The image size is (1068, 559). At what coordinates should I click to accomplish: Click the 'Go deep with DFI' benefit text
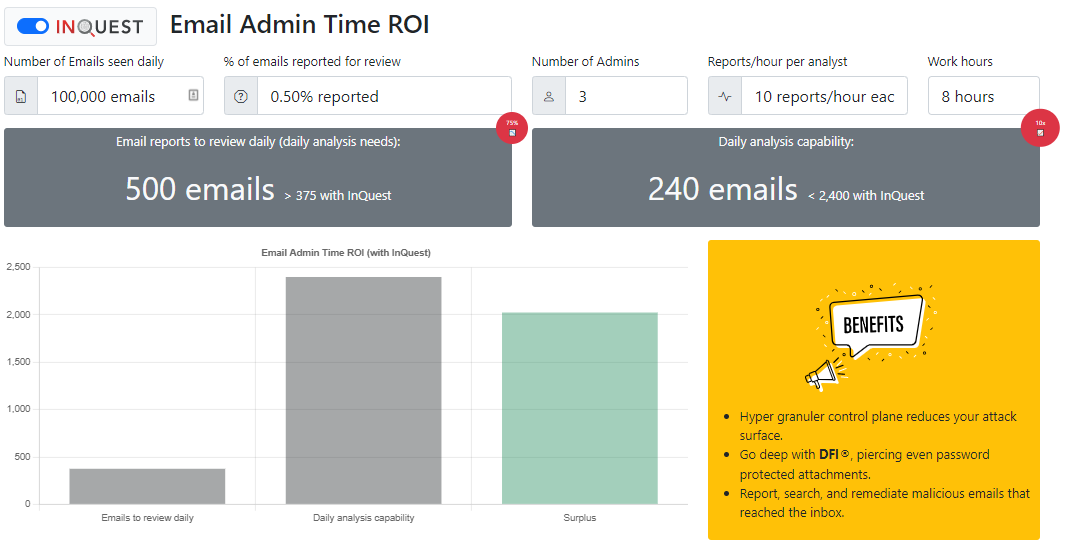pyautogui.click(x=864, y=464)
